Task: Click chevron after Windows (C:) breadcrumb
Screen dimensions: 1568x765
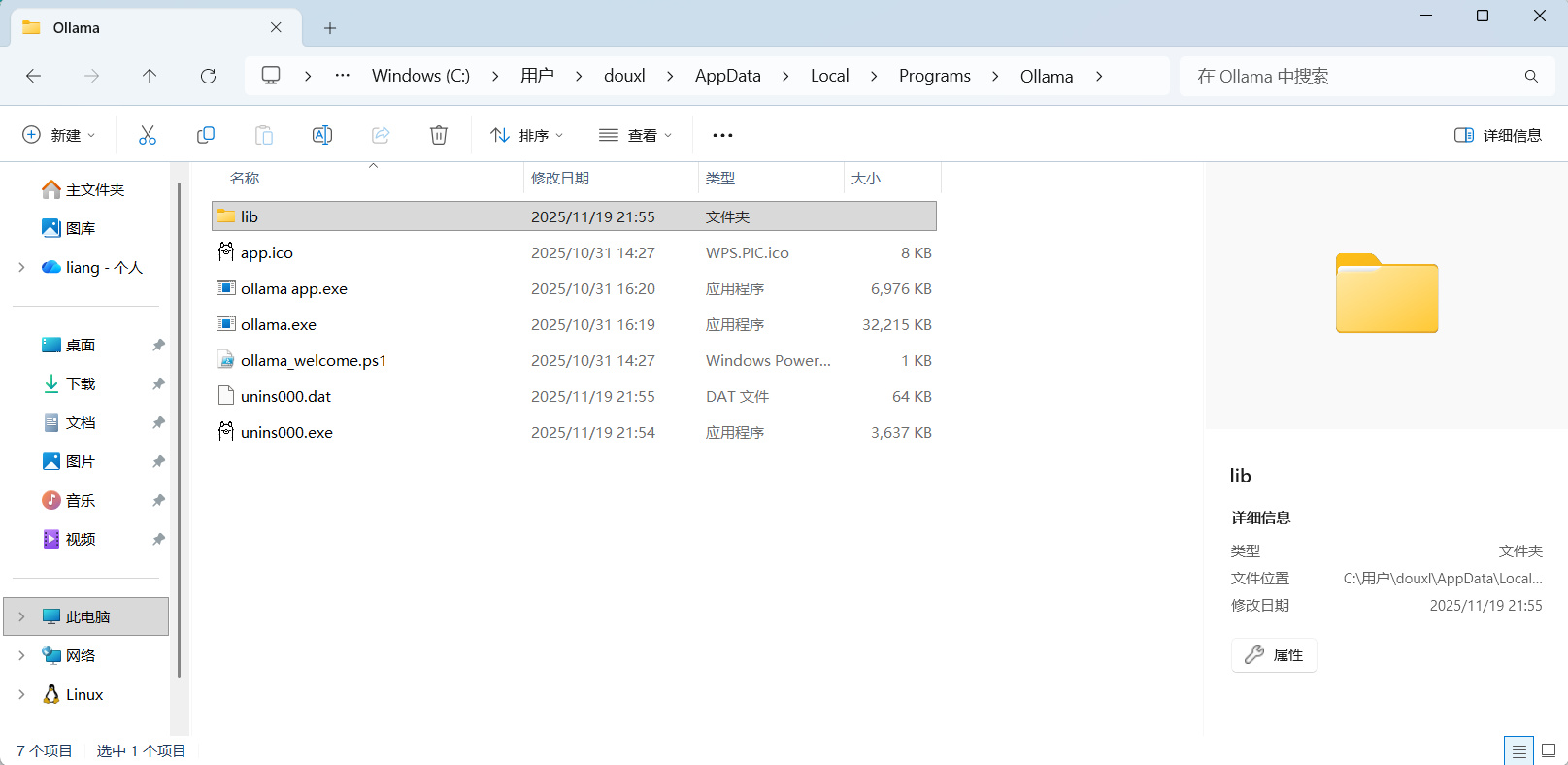Action: (x=495, y=76)
